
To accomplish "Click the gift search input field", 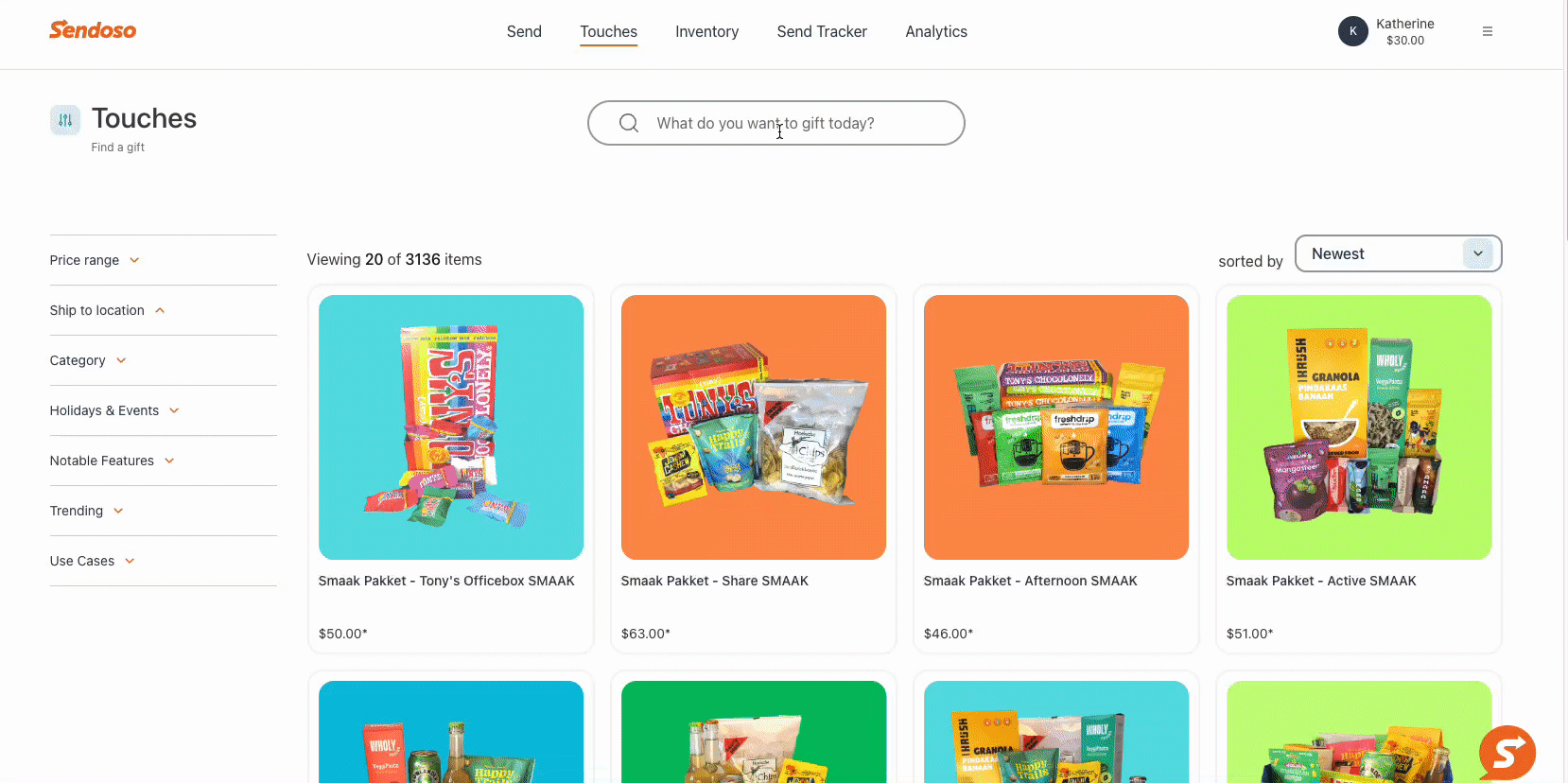I will (776, 123).
